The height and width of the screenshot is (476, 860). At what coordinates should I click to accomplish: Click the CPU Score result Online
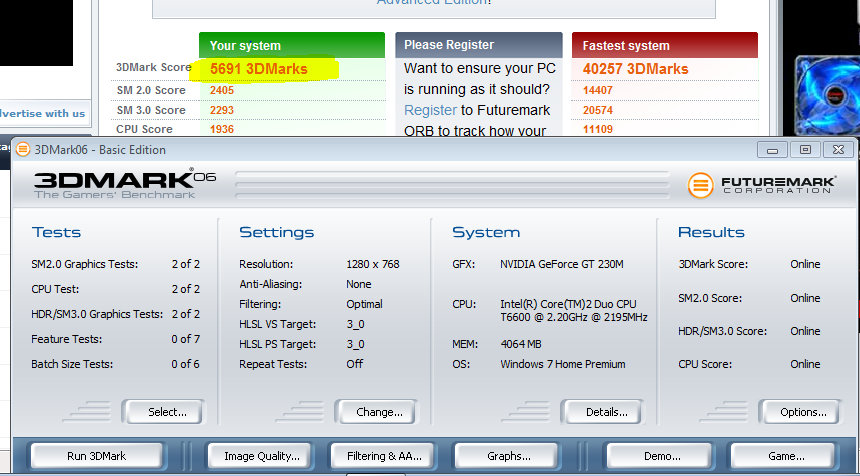pos(805,364)
